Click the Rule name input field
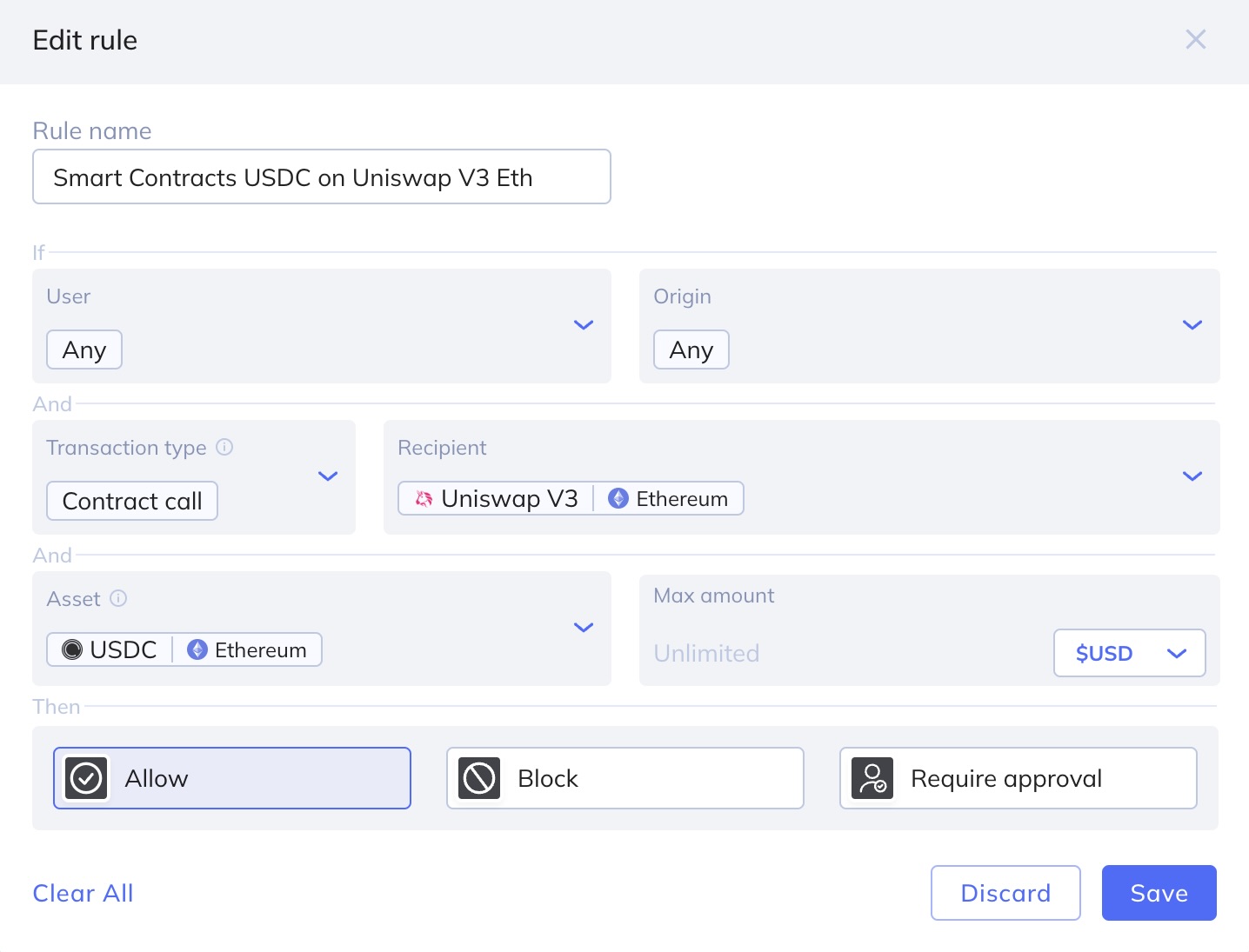 (322, 176)
